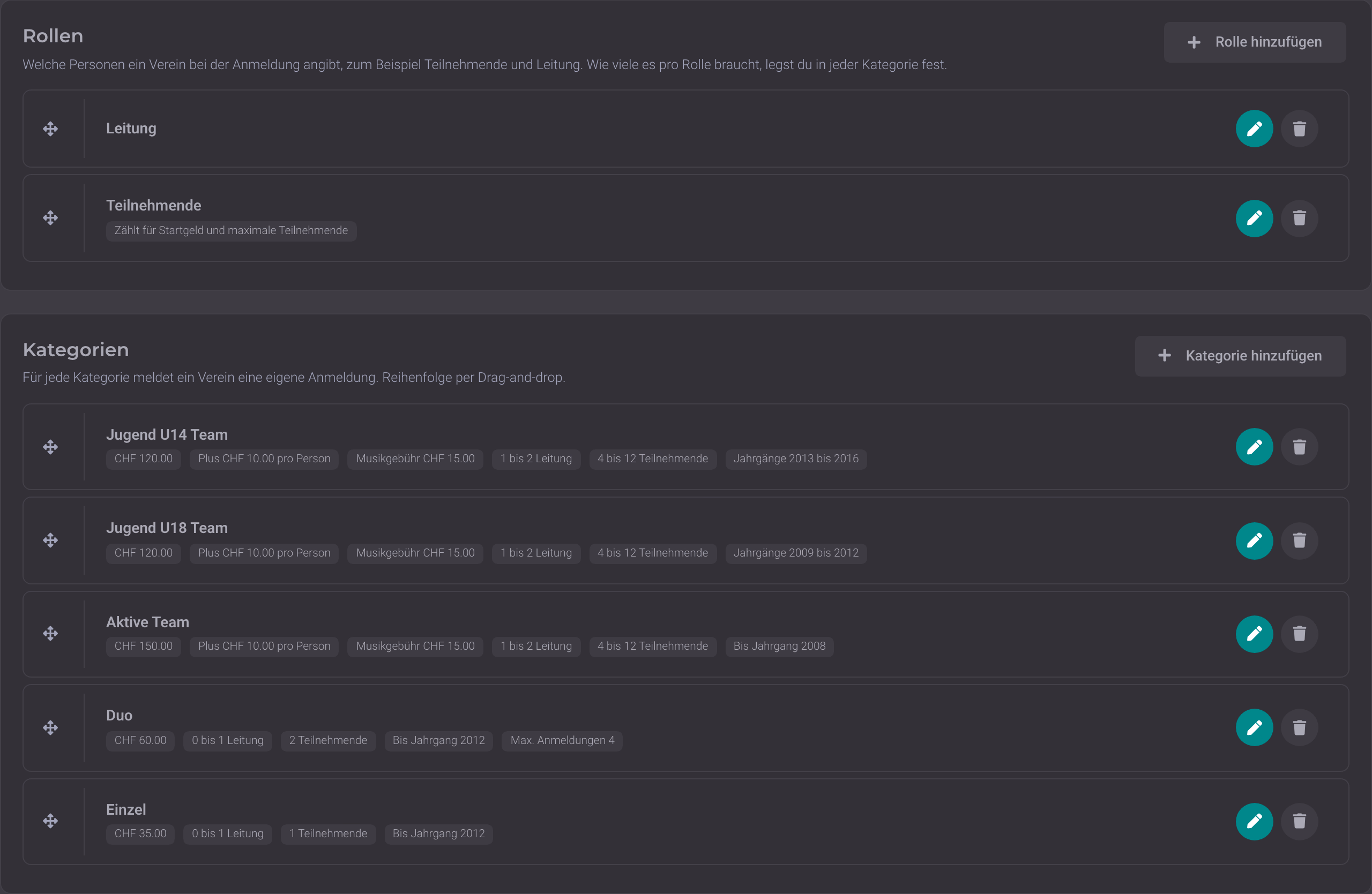Edit the Einzel category

[1254, 822]
